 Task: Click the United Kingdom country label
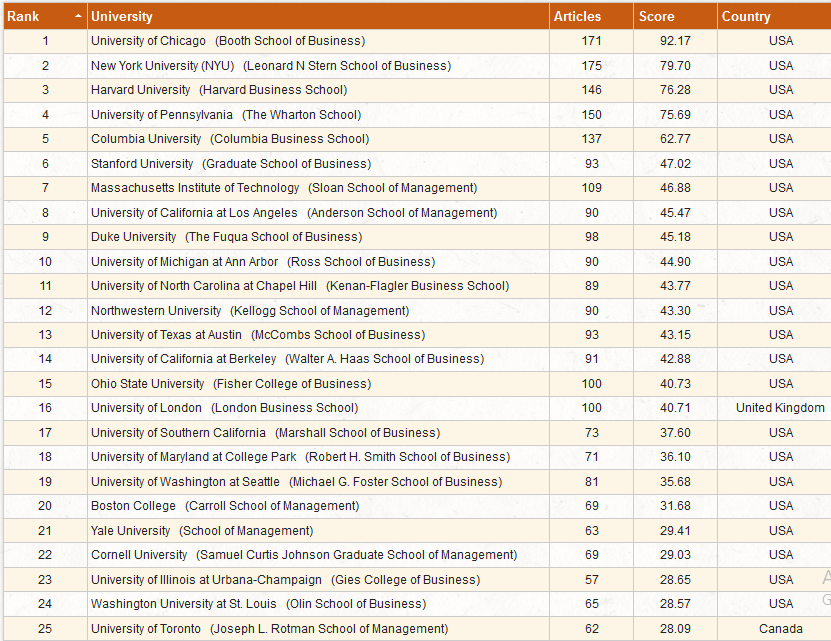point(779,408)
